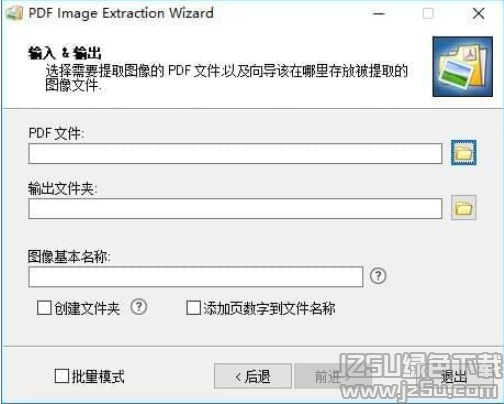Click the 输入 & 输出 header title
Screen dimensions: 504x404
pos(65,53)
